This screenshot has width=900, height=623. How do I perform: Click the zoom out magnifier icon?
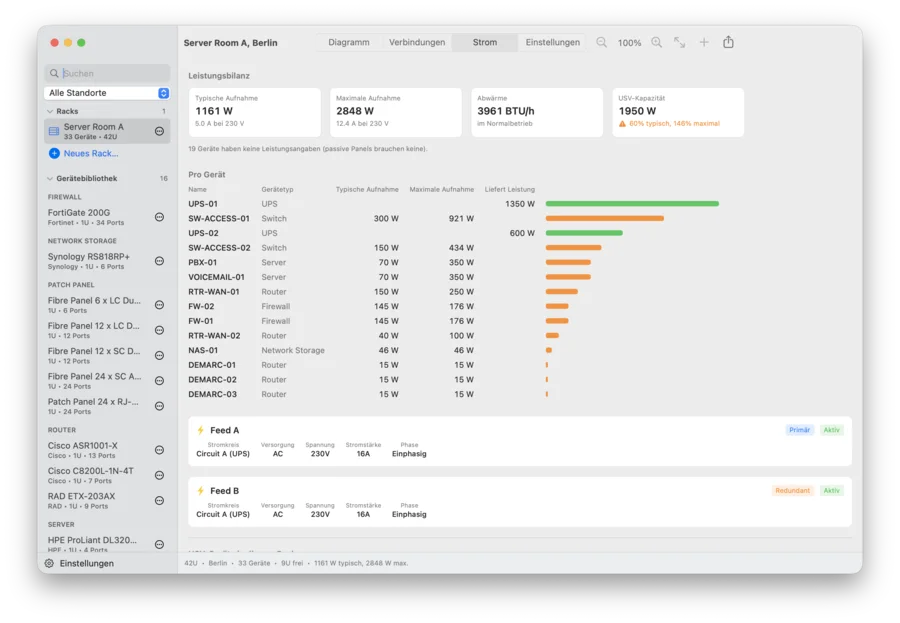(601, 42)
